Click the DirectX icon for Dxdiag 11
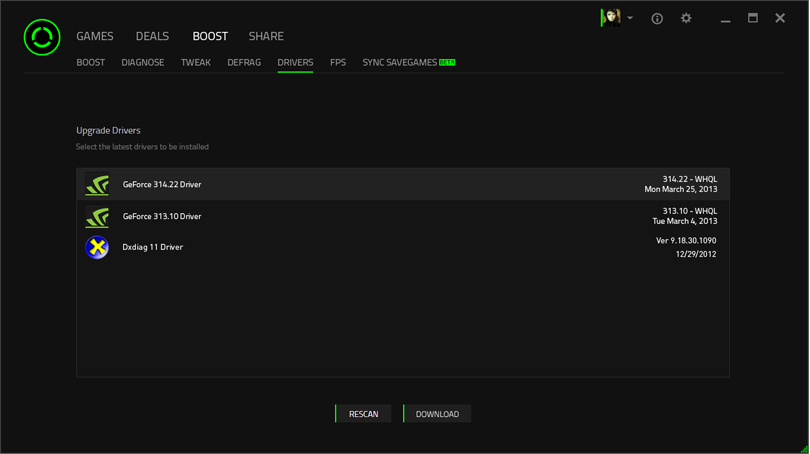This screenshot has width=810, height=454. 97,247
